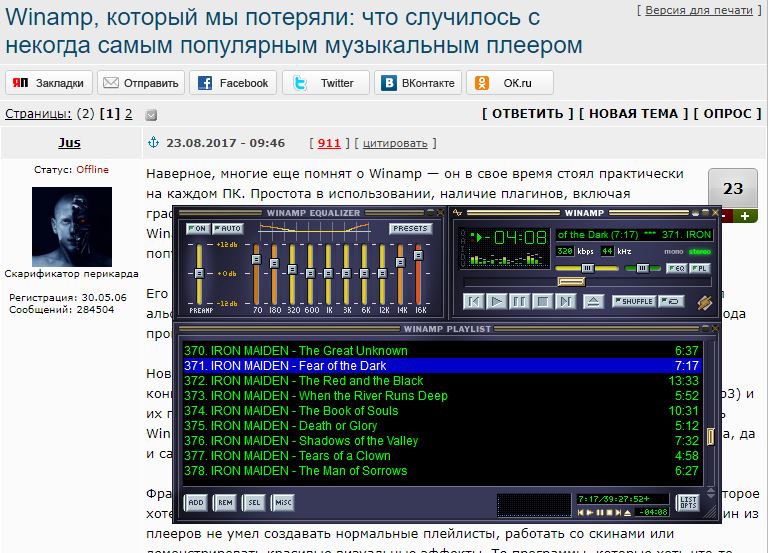Select playlist track 371 Fear of the Dark

pos(441,365)
